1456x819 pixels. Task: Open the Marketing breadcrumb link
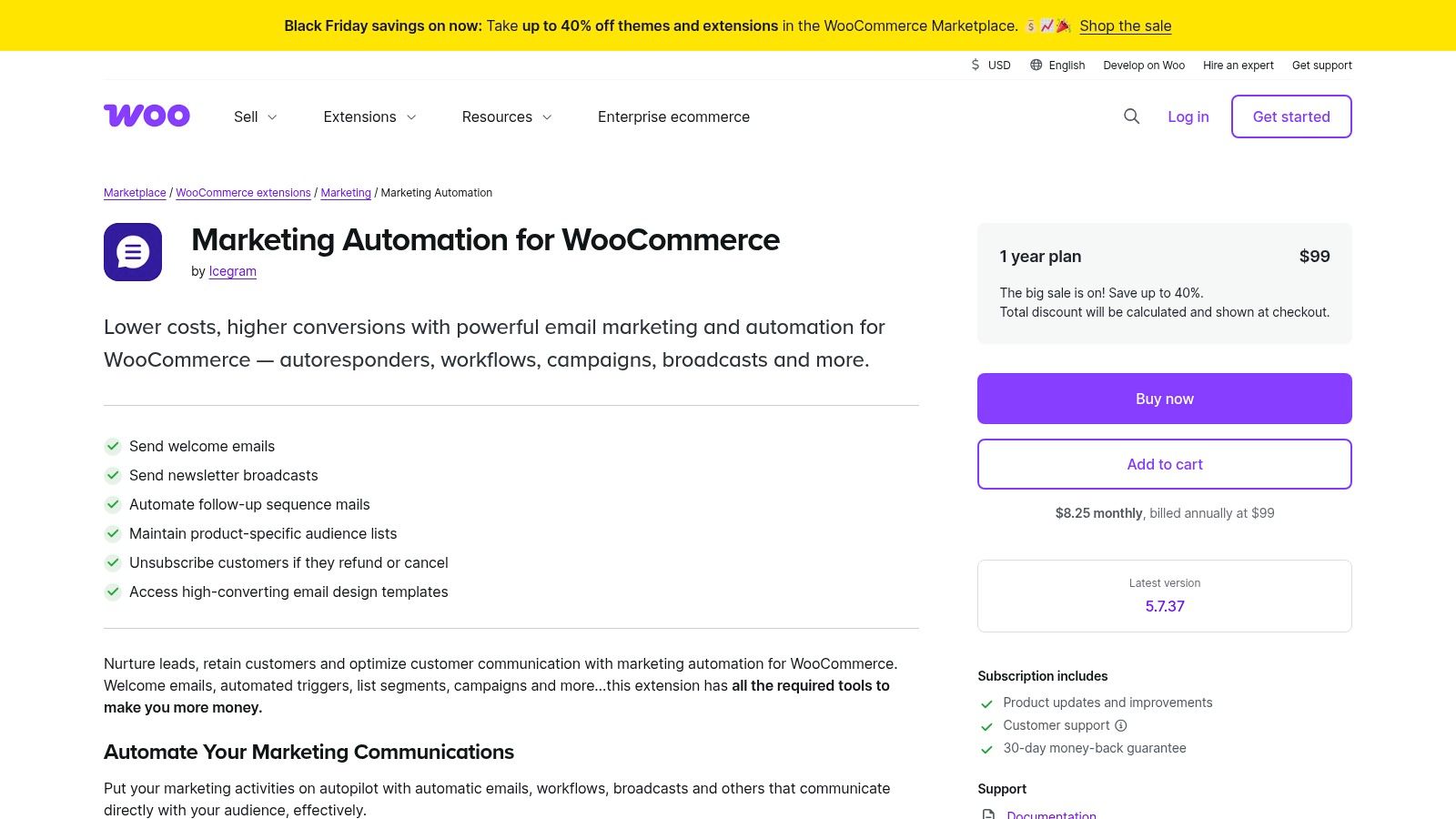tap(346, 193)
